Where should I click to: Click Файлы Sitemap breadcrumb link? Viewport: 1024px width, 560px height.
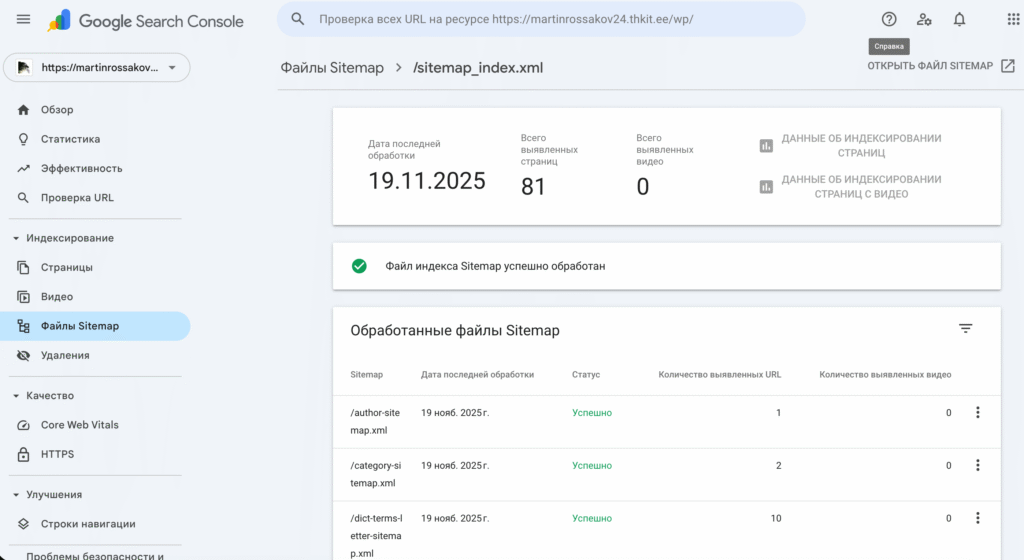[x=331, y=68]
